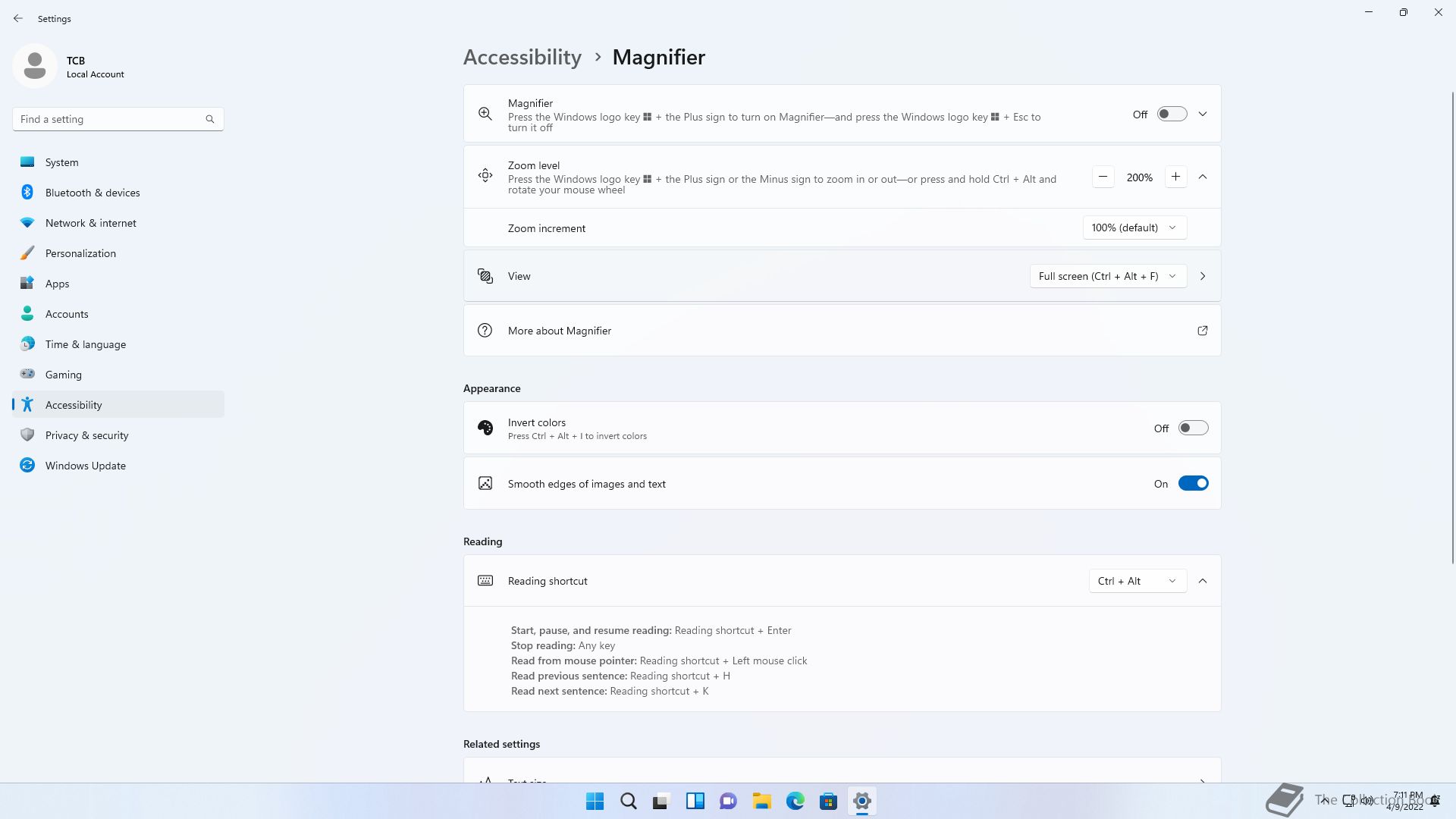The height and width of the screenshot is (819, 1456).
Task: Open Widgets from the taskbar
Action: tap(695, 801)
